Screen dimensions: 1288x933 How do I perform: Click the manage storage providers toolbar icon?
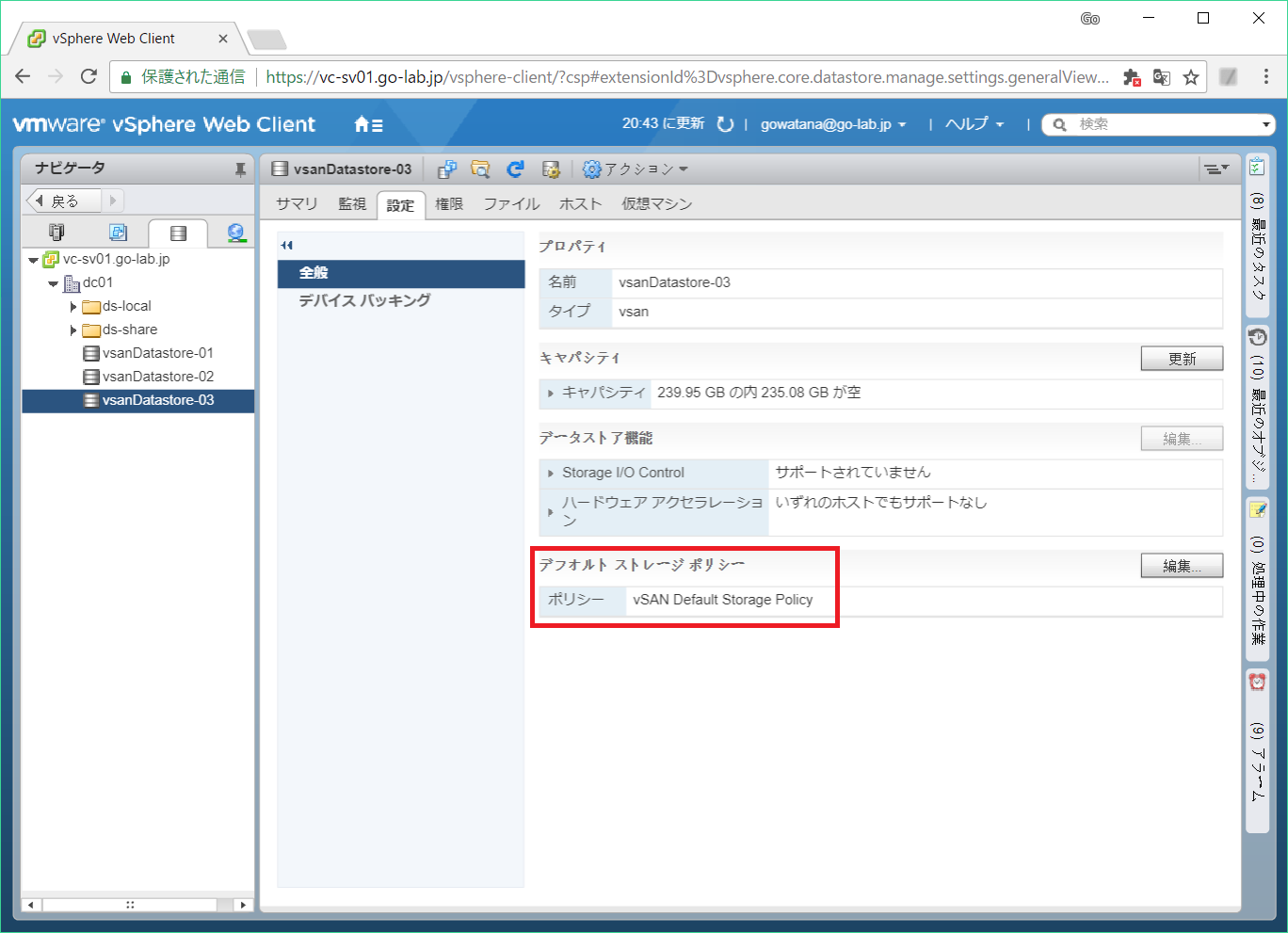coord(551,169)
